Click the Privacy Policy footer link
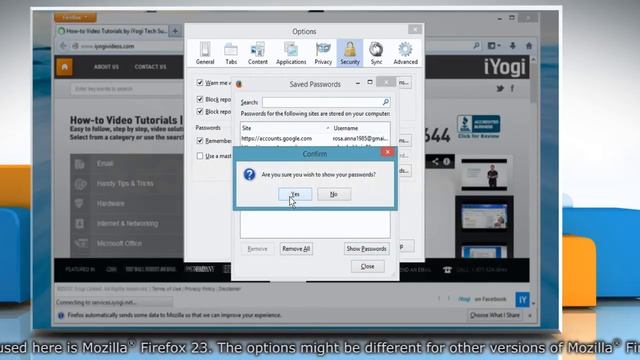The height and width of the screenshot is (360, 640). point(200,289)
